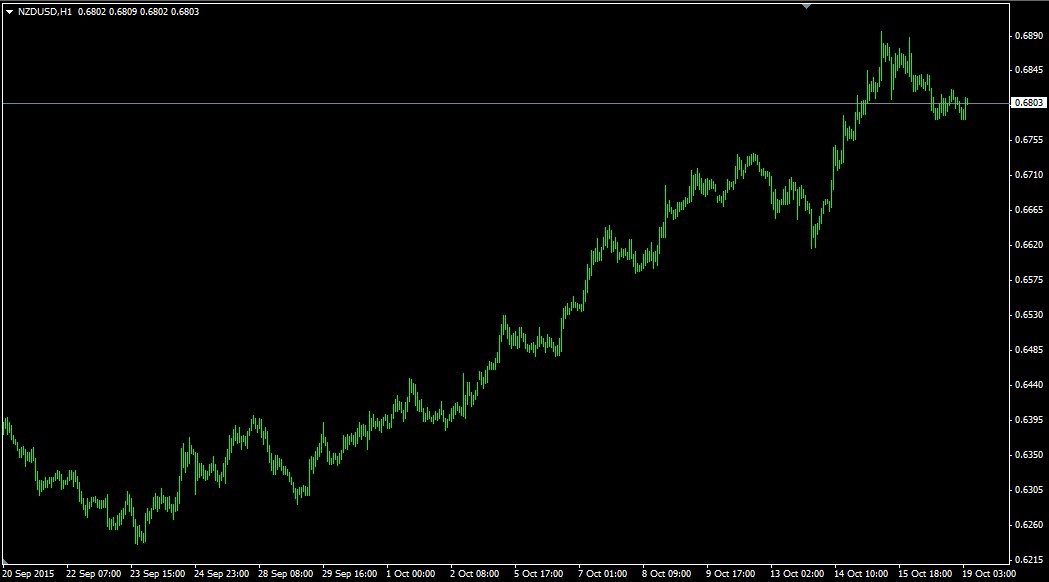The image size is (1049, 582).
Task: Click the 9 Oct 17:00 time label
Action: coord(731,574)
